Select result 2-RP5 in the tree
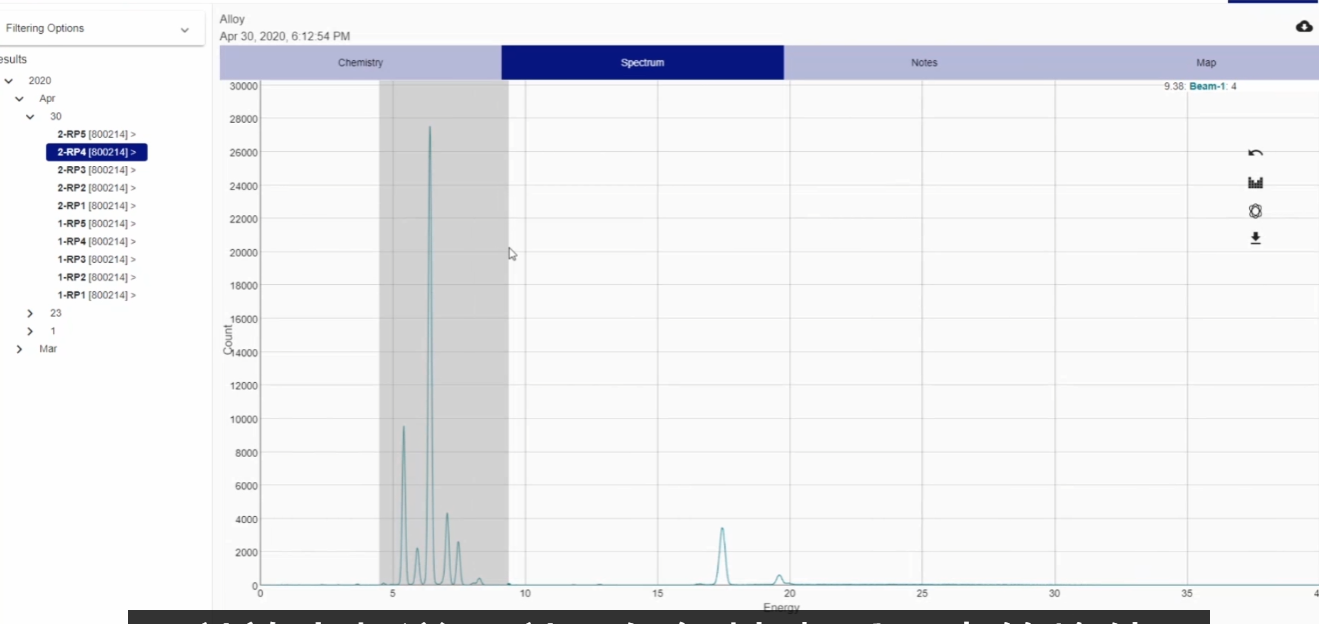The image size is (1319, 624). pyautogui.click(x=96, y=134)
